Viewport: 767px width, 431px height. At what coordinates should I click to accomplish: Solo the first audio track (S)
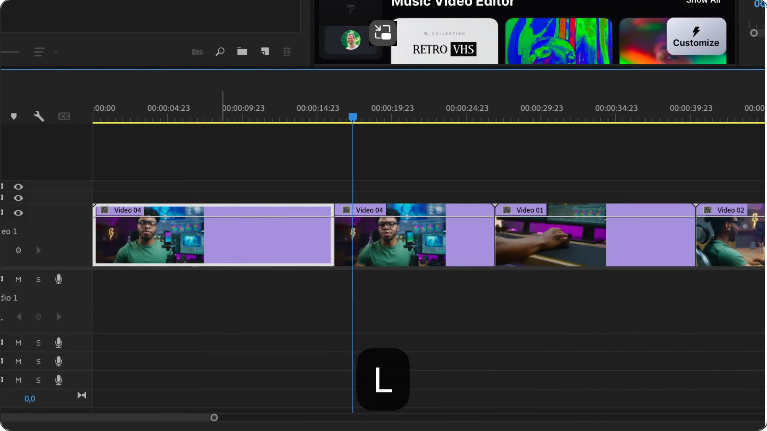point(38,279)
